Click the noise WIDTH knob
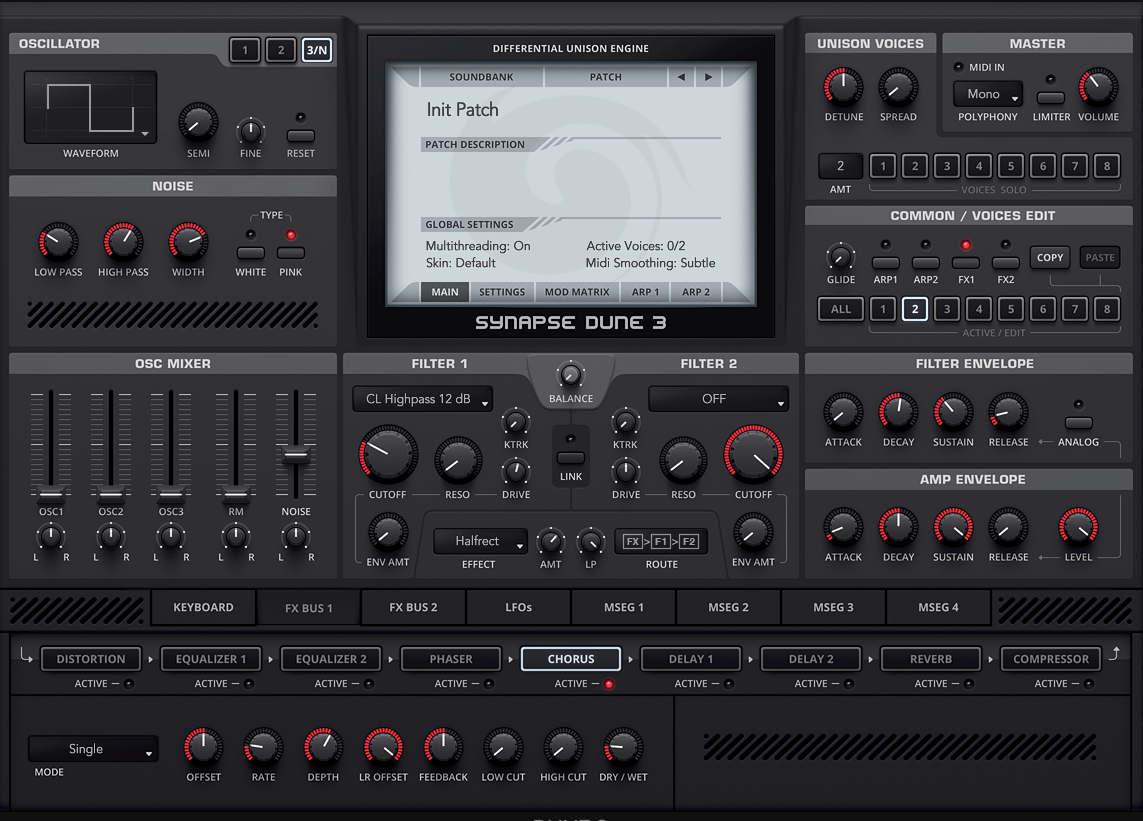This screenshot has height=821, width=1143. pos(188,243)
